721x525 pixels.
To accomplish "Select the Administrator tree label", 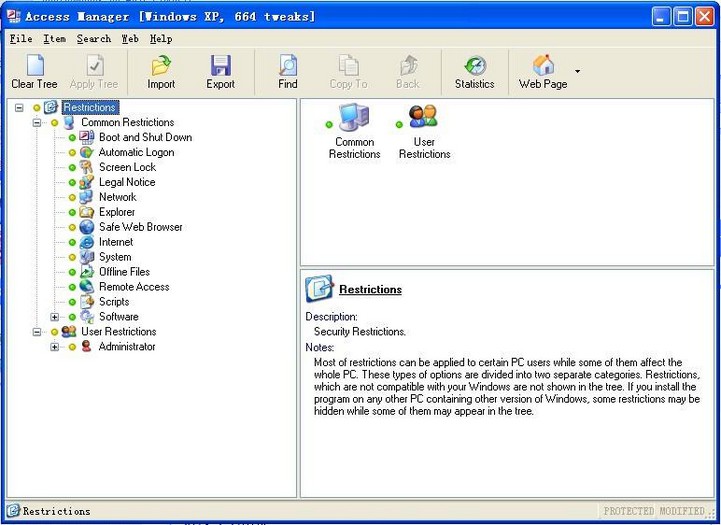I will coord(127,347).
